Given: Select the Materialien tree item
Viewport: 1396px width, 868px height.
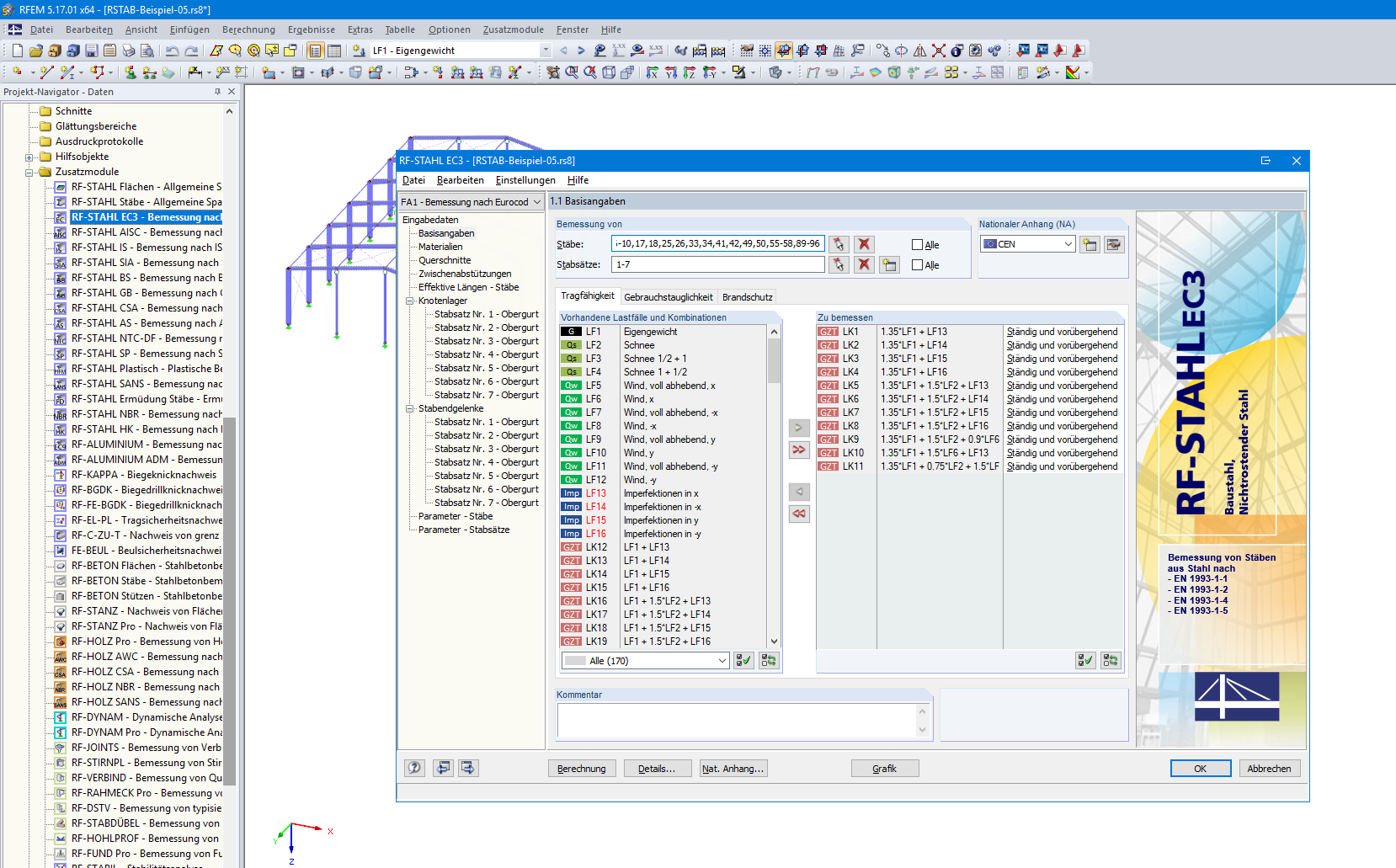Looking at the screenshot, I should point(440,247).
